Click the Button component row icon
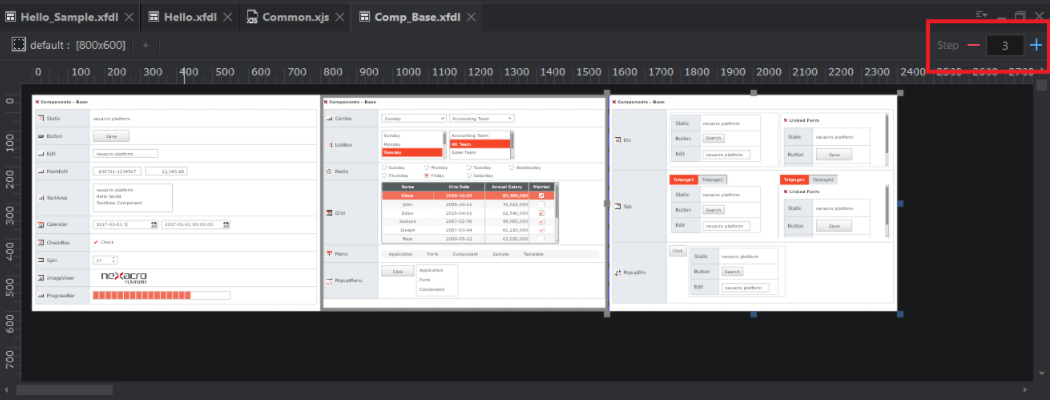The height and width of the screenshot is (400, 1050). coord(40,136)
